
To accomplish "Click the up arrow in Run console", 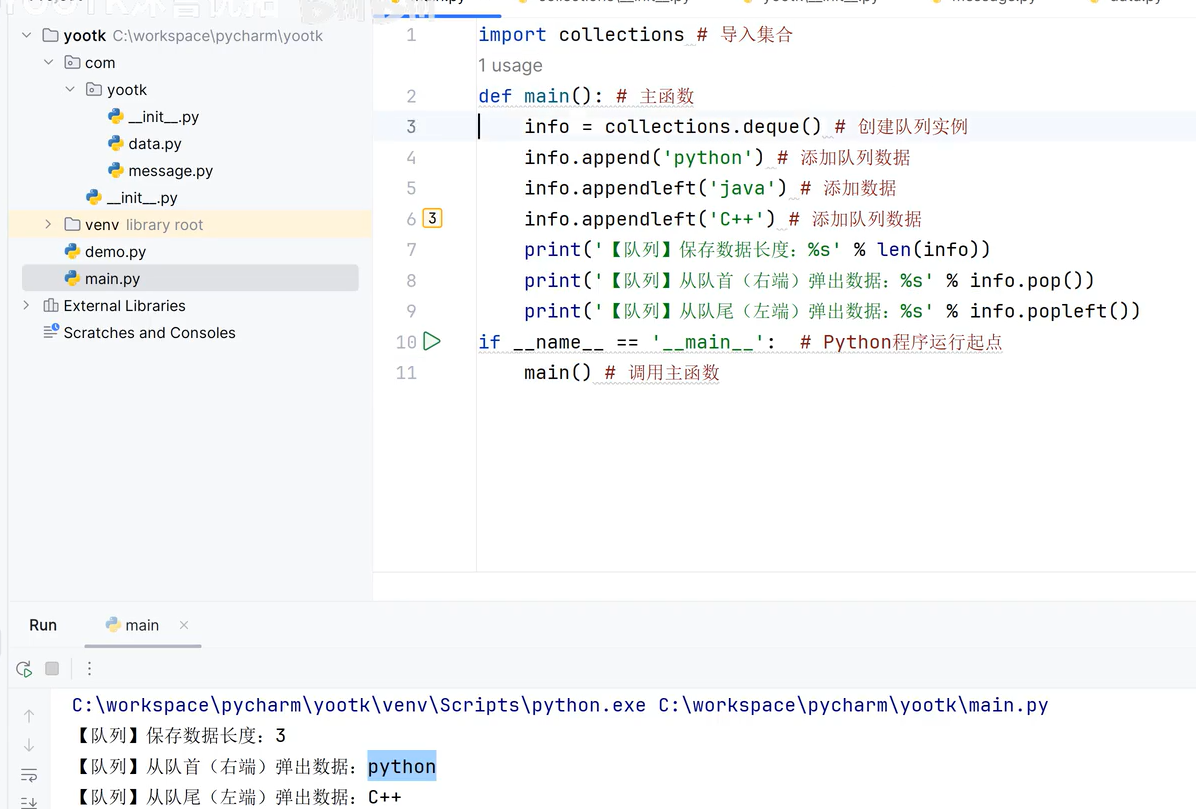I will pos(29,715).
